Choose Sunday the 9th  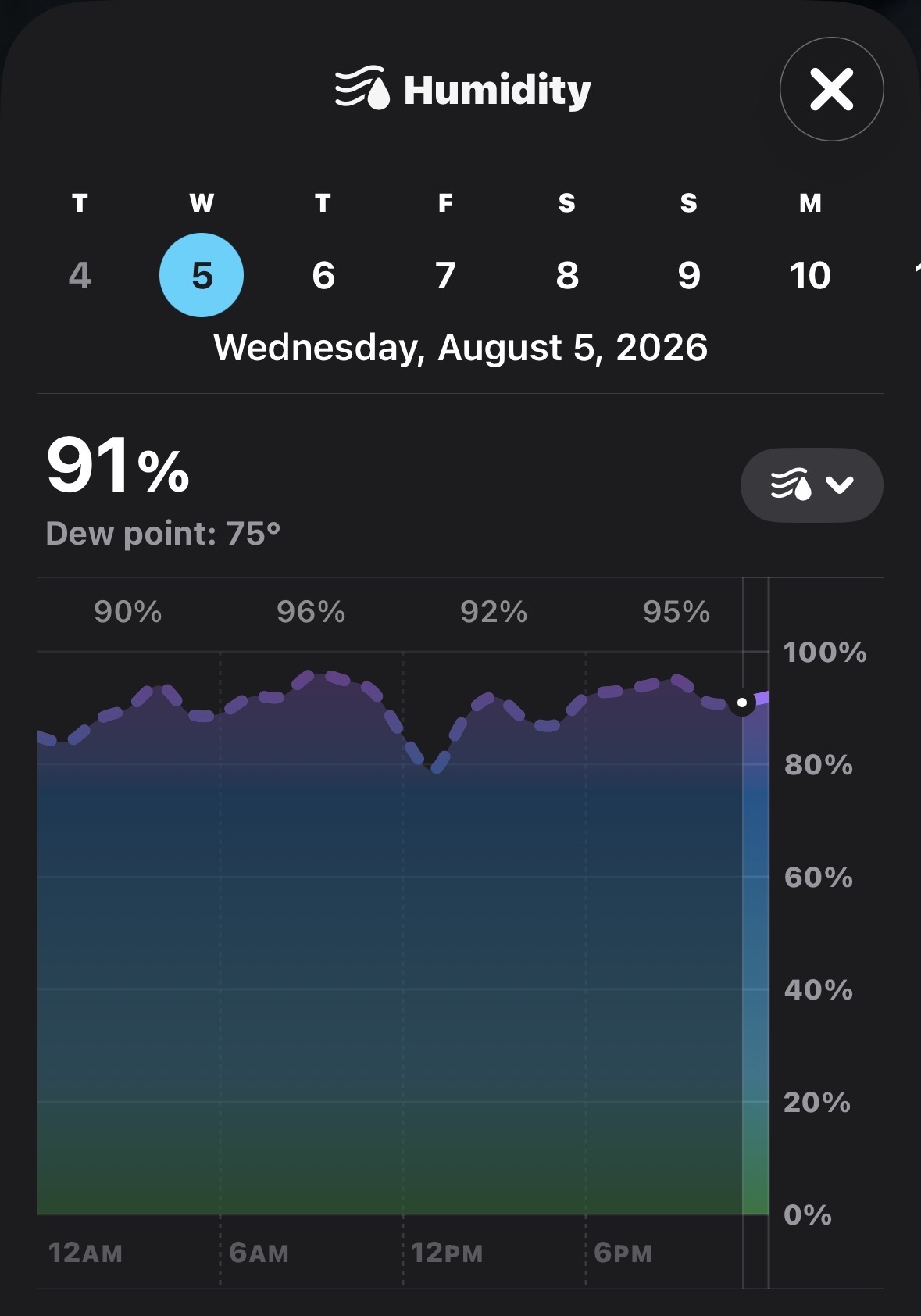point(689,275)
